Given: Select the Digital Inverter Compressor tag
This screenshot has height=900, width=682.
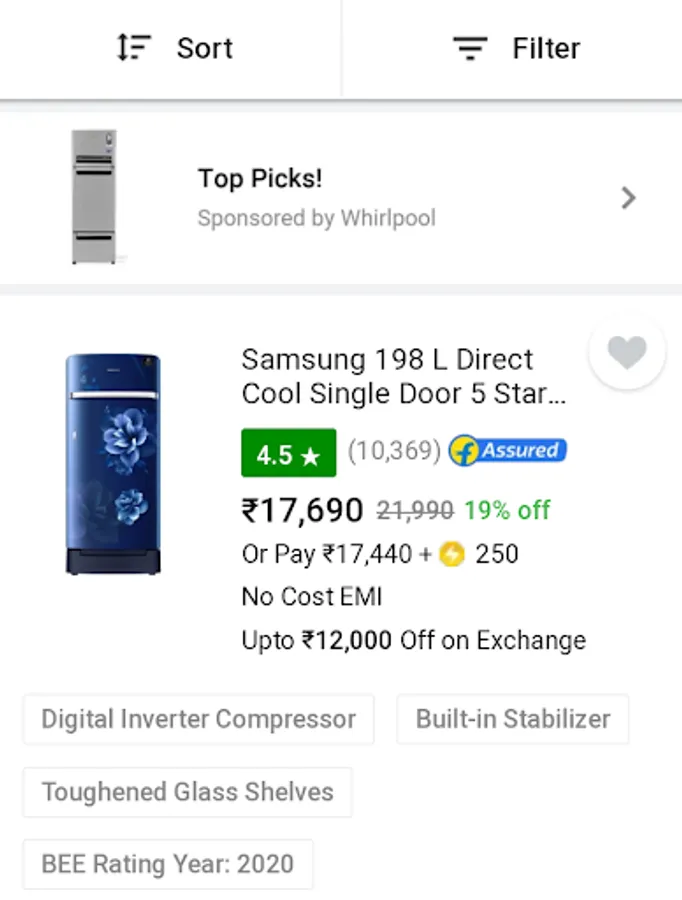Looking at the screenshot, I should coord(199,719).
